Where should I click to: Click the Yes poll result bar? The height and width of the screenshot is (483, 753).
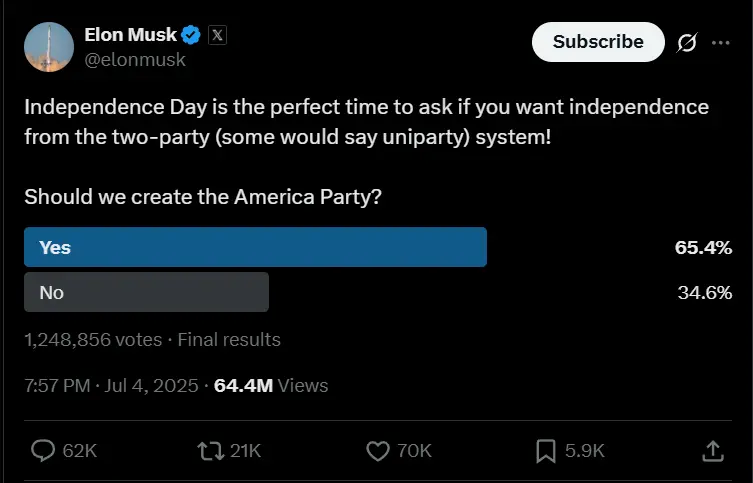coord(255,247)
